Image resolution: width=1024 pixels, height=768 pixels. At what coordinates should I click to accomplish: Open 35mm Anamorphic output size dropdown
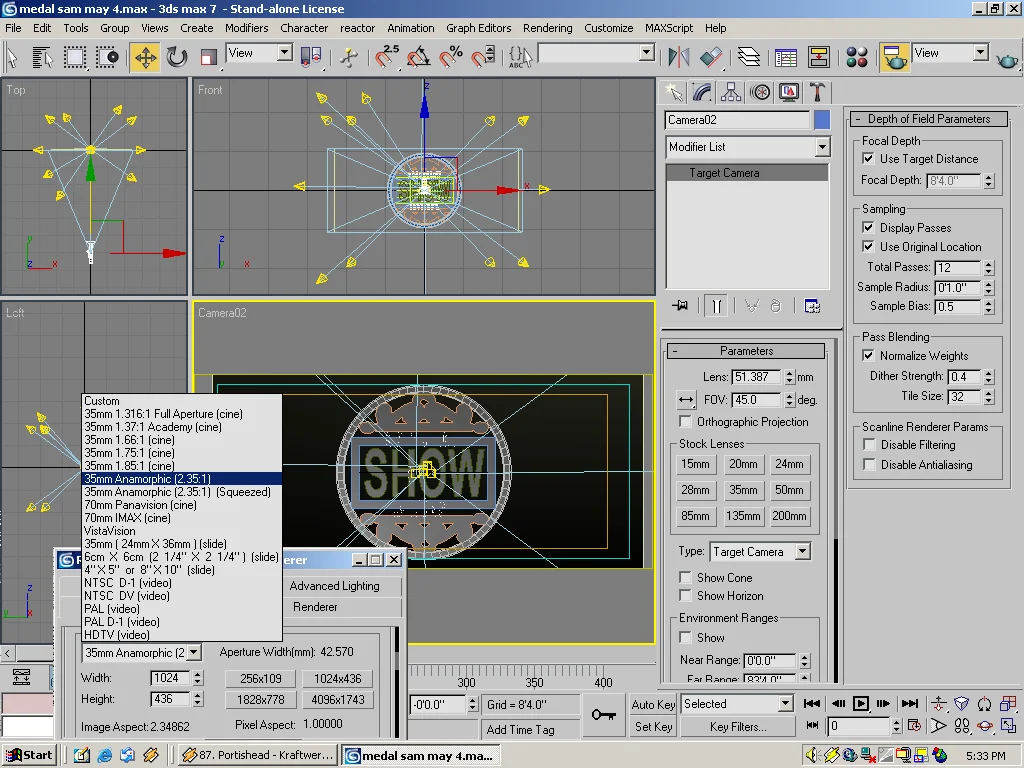coord(141,652)
